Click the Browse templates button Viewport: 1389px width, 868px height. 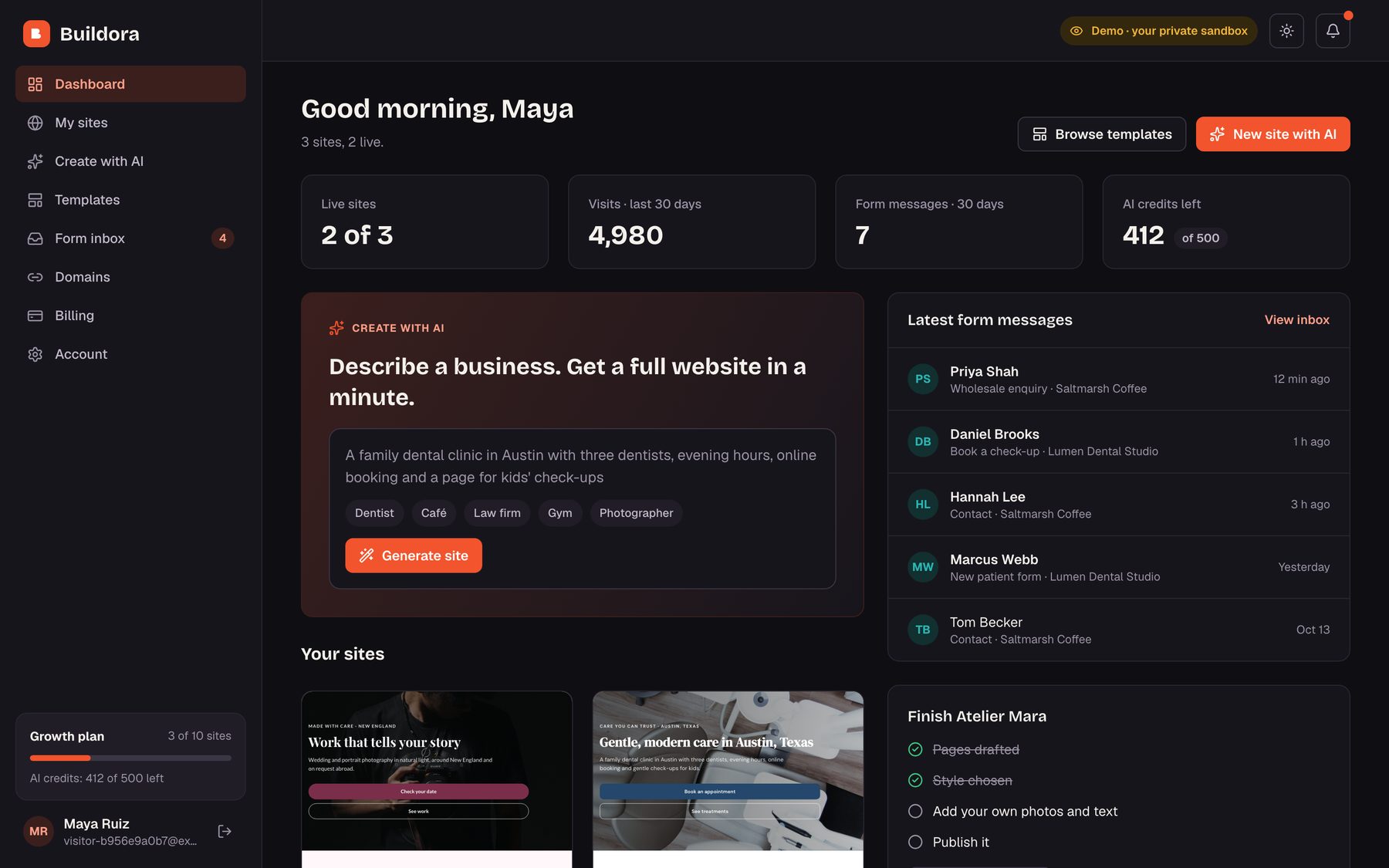[x=1101, y=134]
